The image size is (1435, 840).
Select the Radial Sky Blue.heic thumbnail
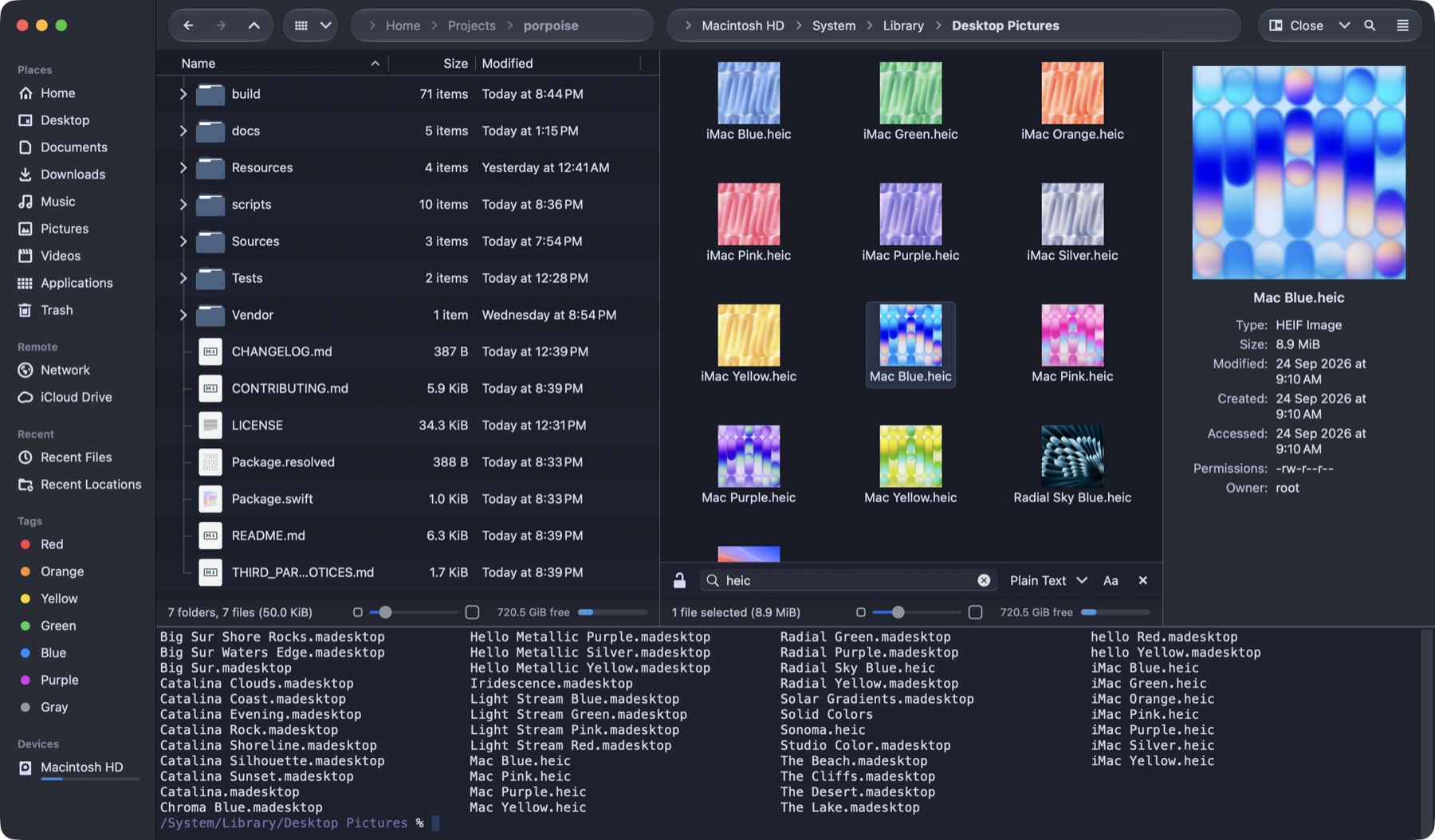[1072, 465]
